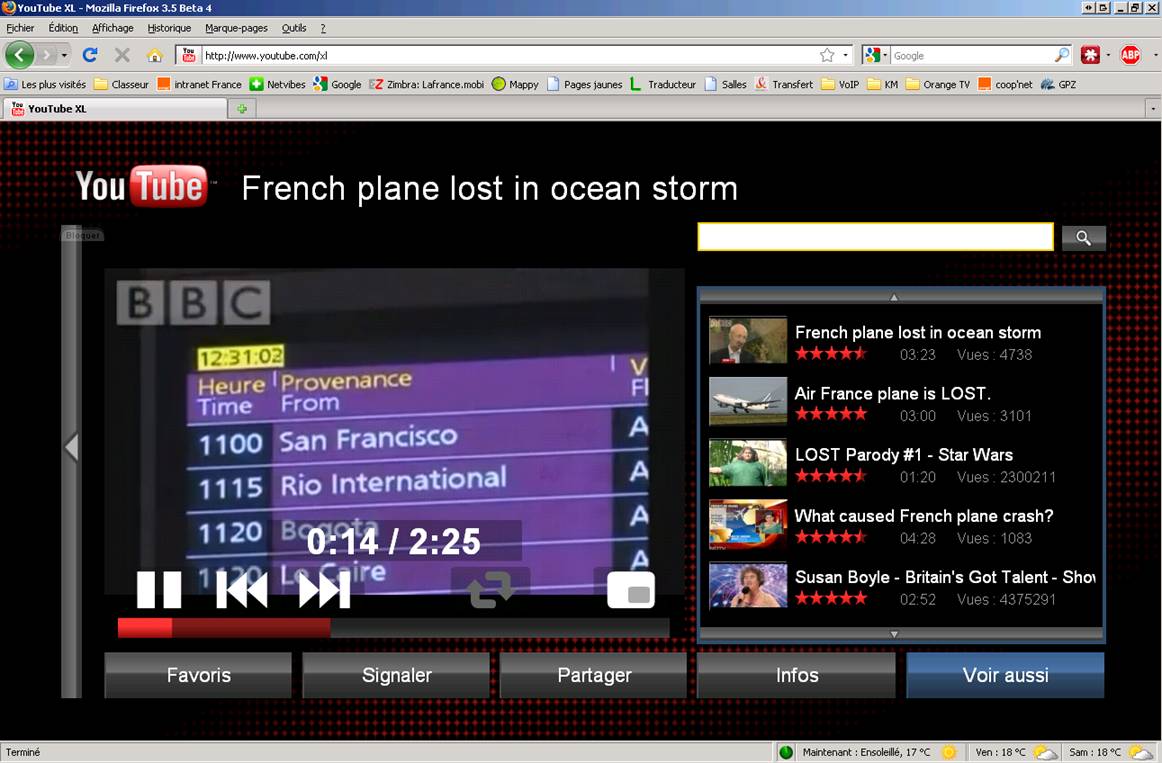Select 'Air France plane is LOST.' title
The height and width of the screenshot is (763, 1162).
[x=892, y=393]
